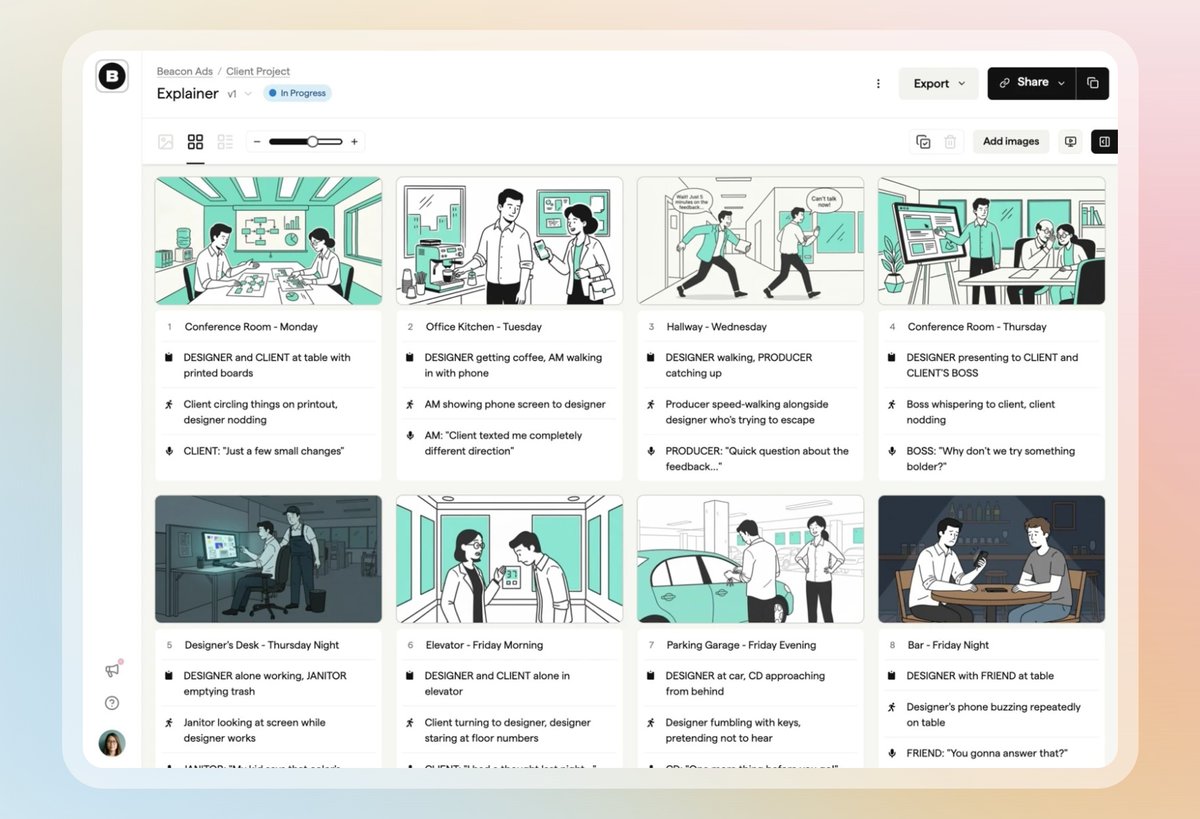Select the Conference Room Thursday thumbnail
Viewport: 1200px width, 819px height.
click(x=991, y=241)
